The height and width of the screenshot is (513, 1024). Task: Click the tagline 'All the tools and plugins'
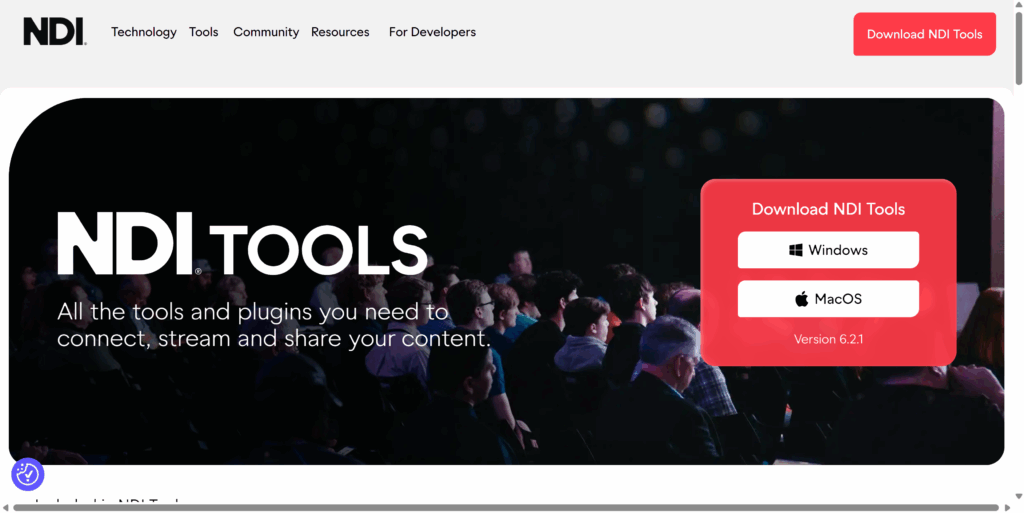(x=274, y=325)
